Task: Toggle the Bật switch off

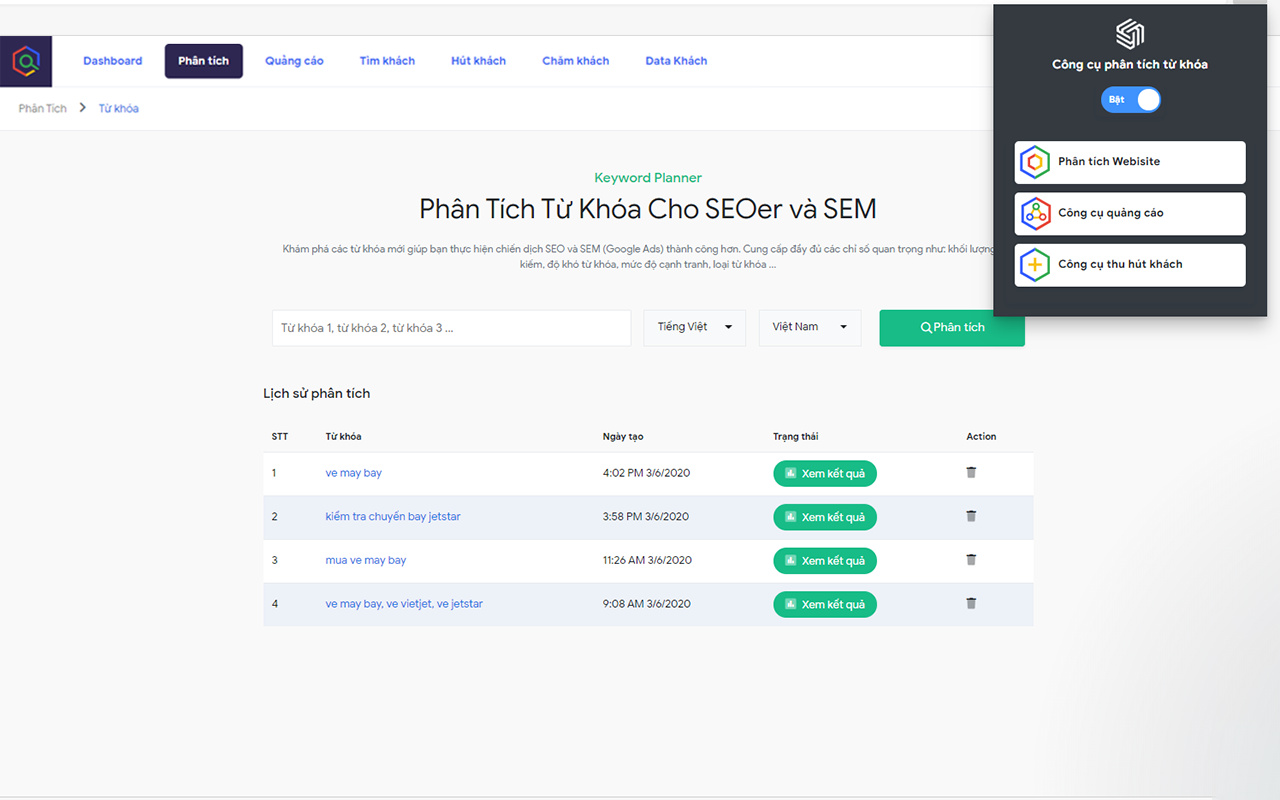Action: pyautogui.click(x=1131, y=100)
